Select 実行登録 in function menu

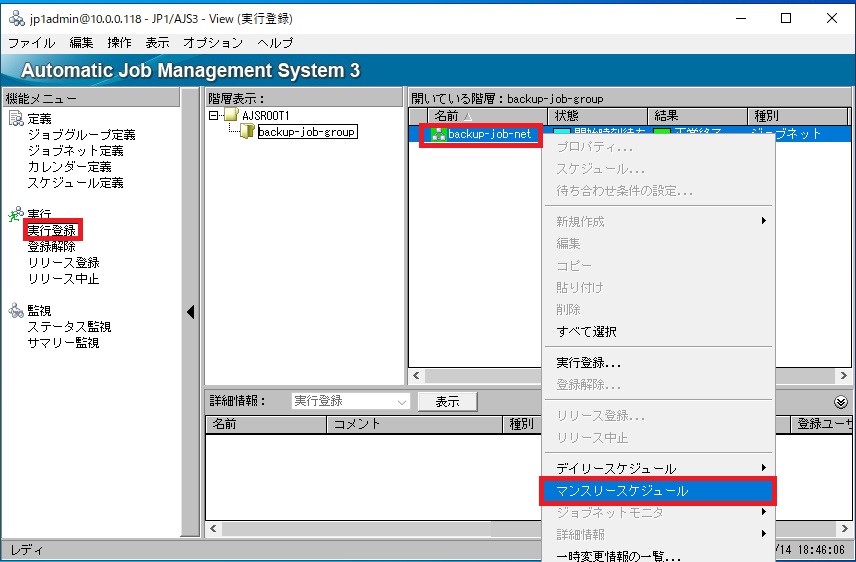[x=52, y=230]
